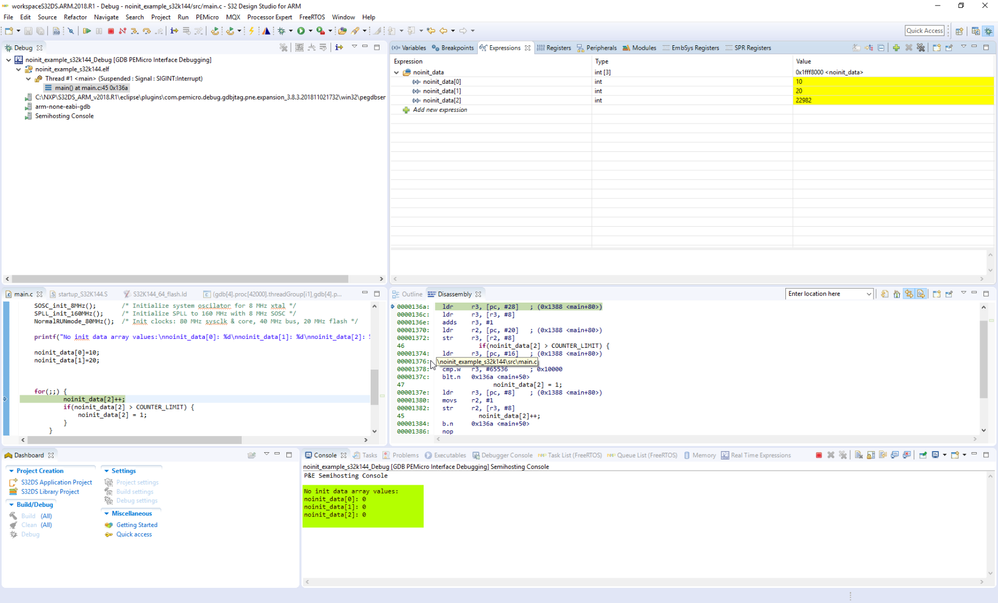Click Back navigation arrow in main toolbar

pos(443,31)
